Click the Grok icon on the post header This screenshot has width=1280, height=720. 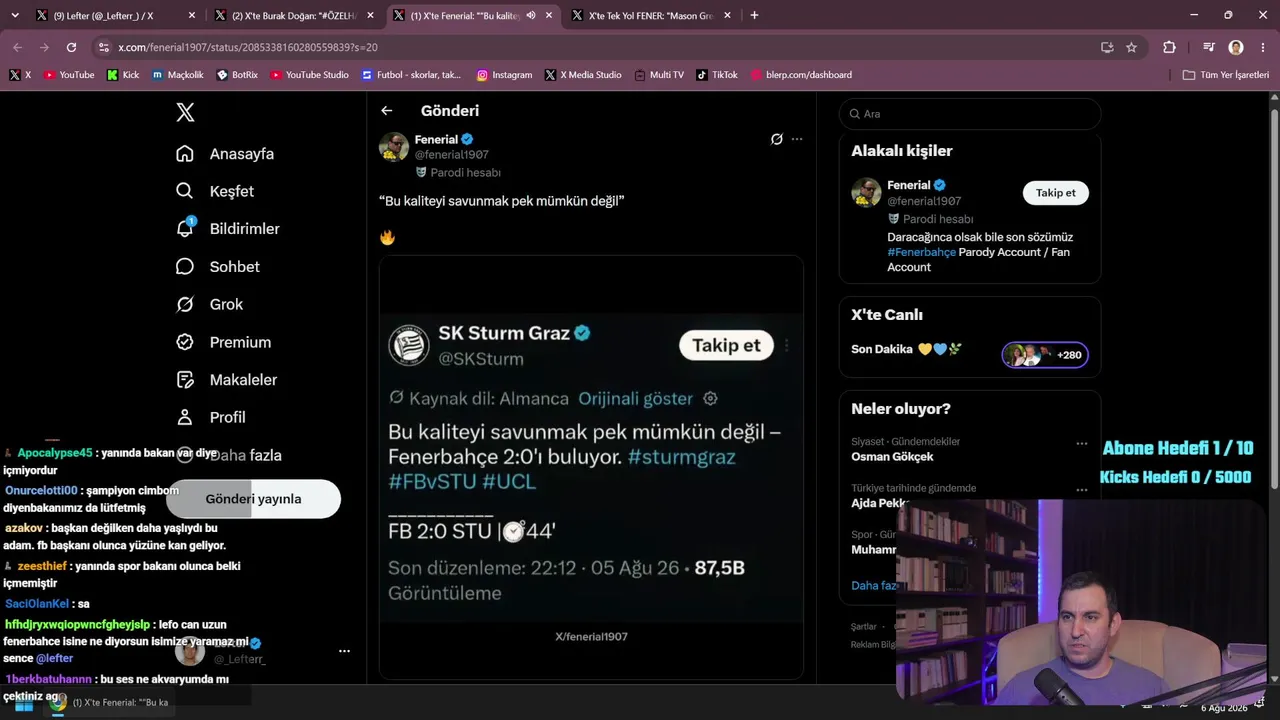click(x=777, y=139)
